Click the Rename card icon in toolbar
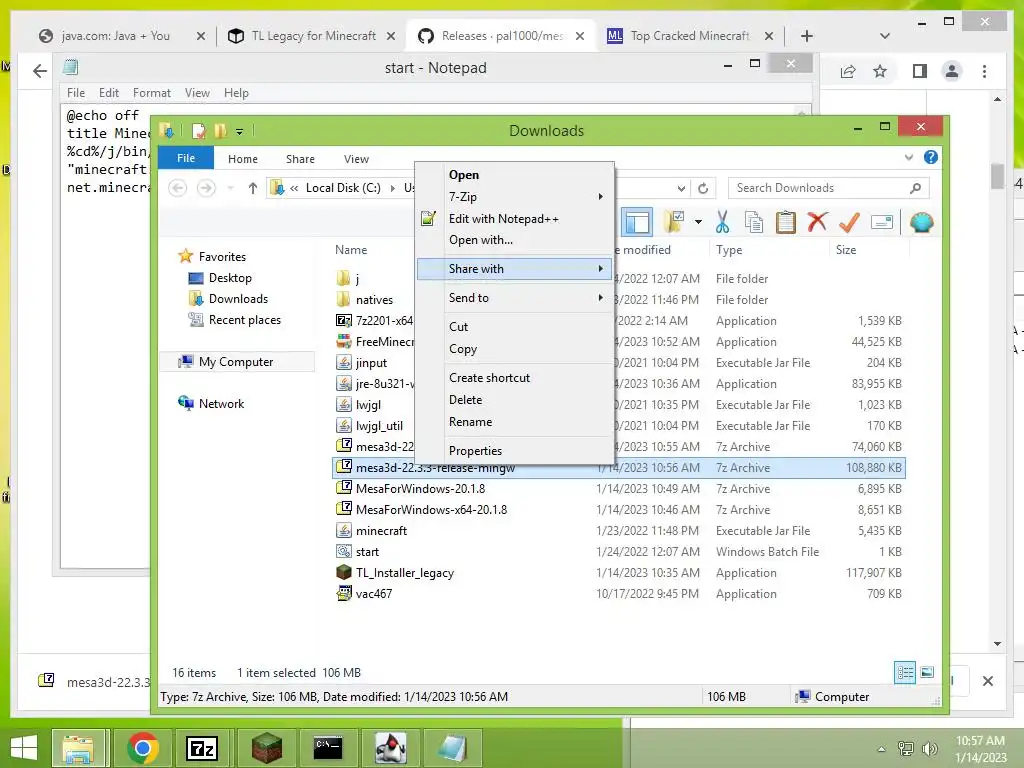Image resolution: width=1024 pixels, height=768 pixels. pyautogui.click(x=882, y=222)
